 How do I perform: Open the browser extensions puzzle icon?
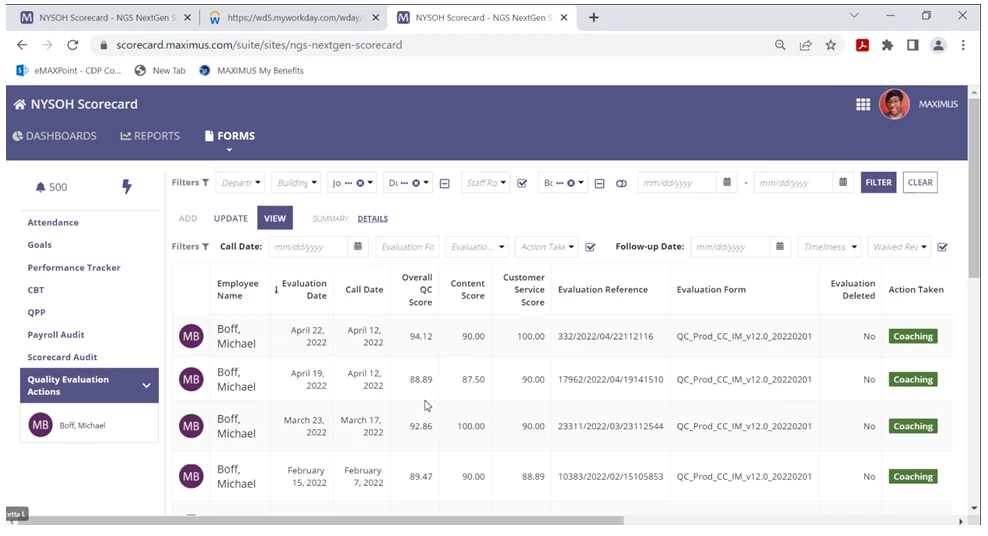tap(887, 45)
